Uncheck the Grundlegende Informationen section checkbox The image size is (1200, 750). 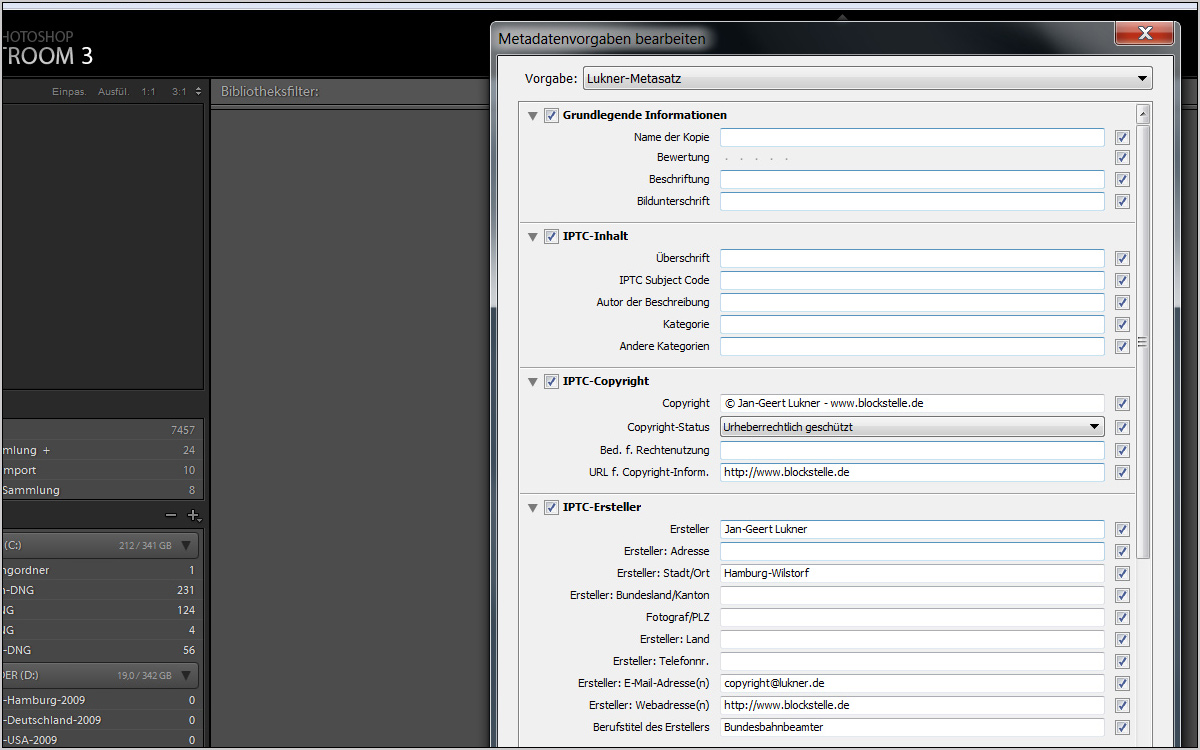point(551,115)
